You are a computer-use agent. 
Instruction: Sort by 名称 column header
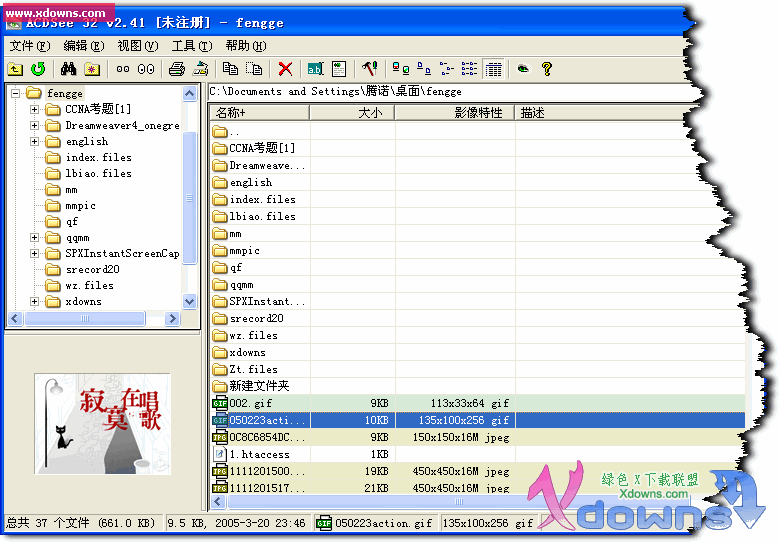point(259,113)
